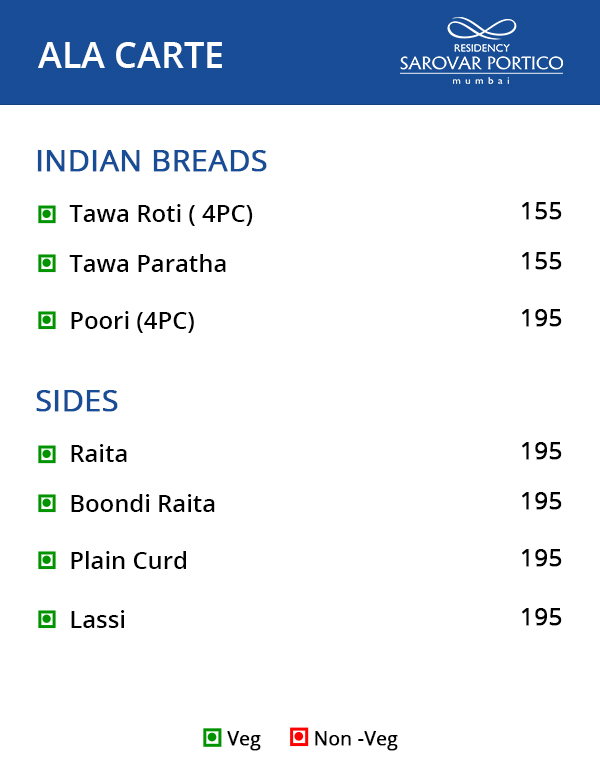The image size is (600, 768).
Task: Click the veg icon beside Boondi Raita
Action: tap(46, 503)
